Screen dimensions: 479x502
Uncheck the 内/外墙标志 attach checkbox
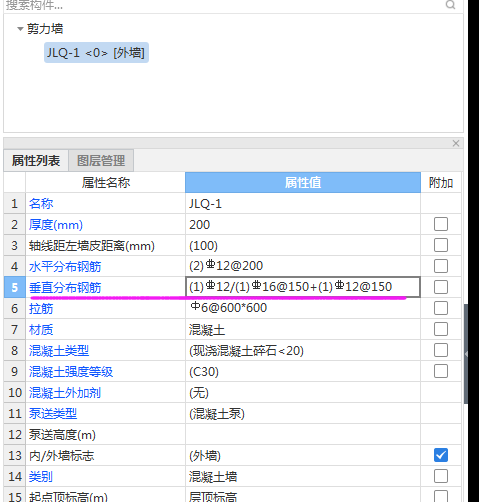coord(441,455)
